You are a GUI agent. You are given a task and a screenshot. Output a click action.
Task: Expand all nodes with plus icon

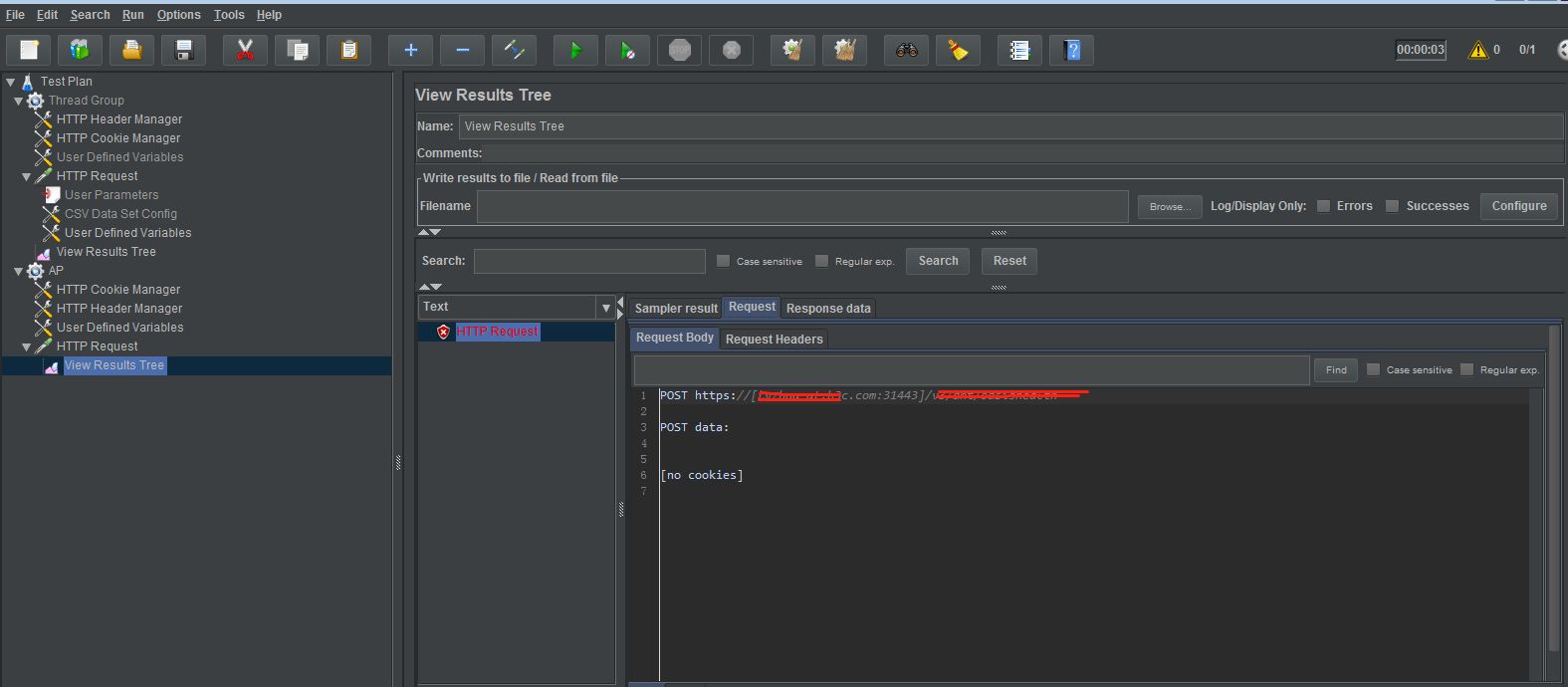[x=410, y=50]
